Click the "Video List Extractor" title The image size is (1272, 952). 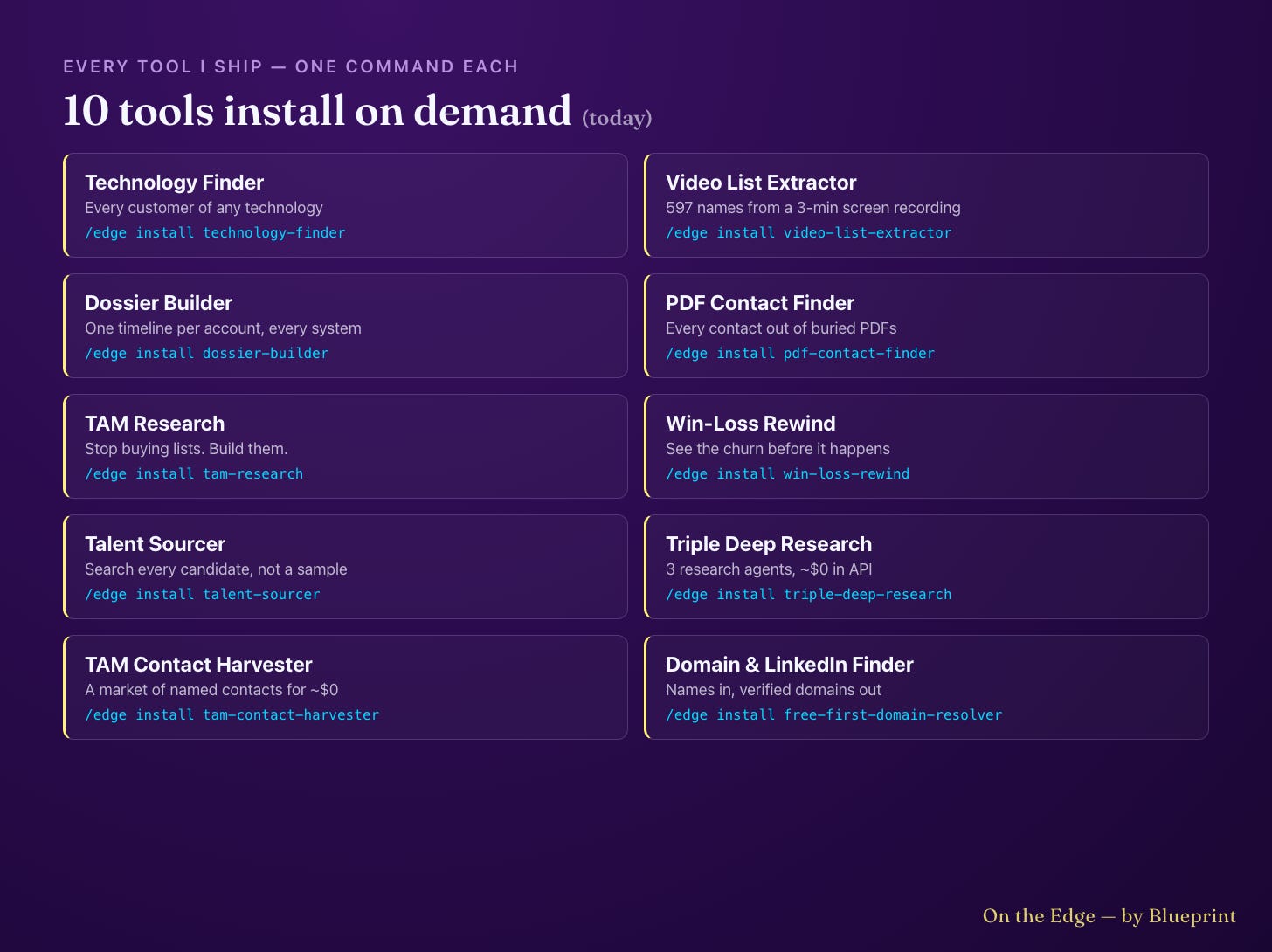click(x=761, y=183)
